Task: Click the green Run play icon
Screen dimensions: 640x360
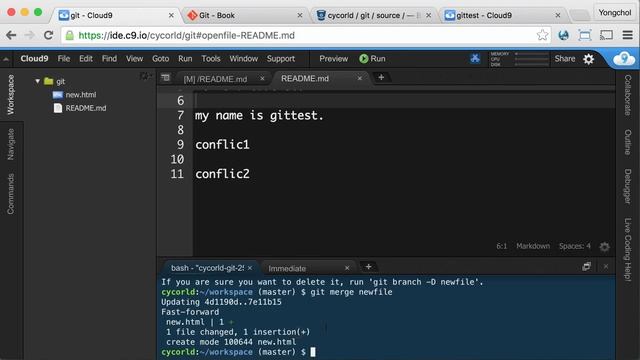Action: coord(364,59)
